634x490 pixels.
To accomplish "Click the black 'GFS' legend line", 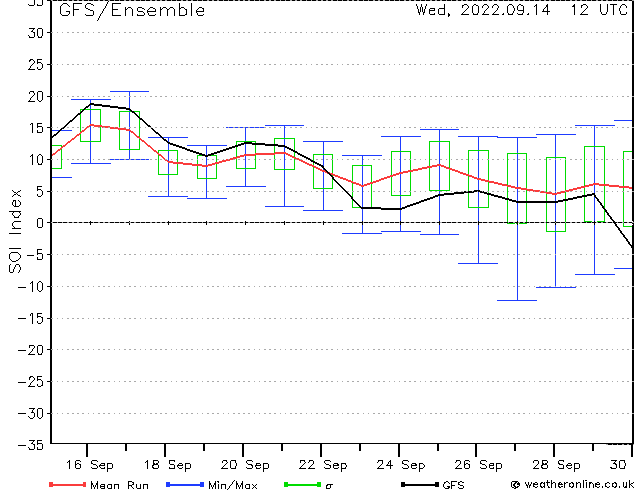I will (420, 484).
